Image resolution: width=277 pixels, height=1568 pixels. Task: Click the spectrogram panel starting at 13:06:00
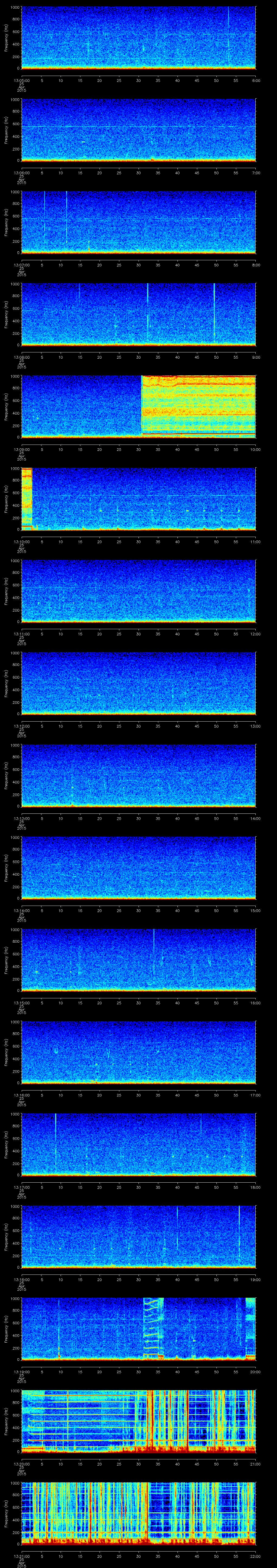point(138,130)
